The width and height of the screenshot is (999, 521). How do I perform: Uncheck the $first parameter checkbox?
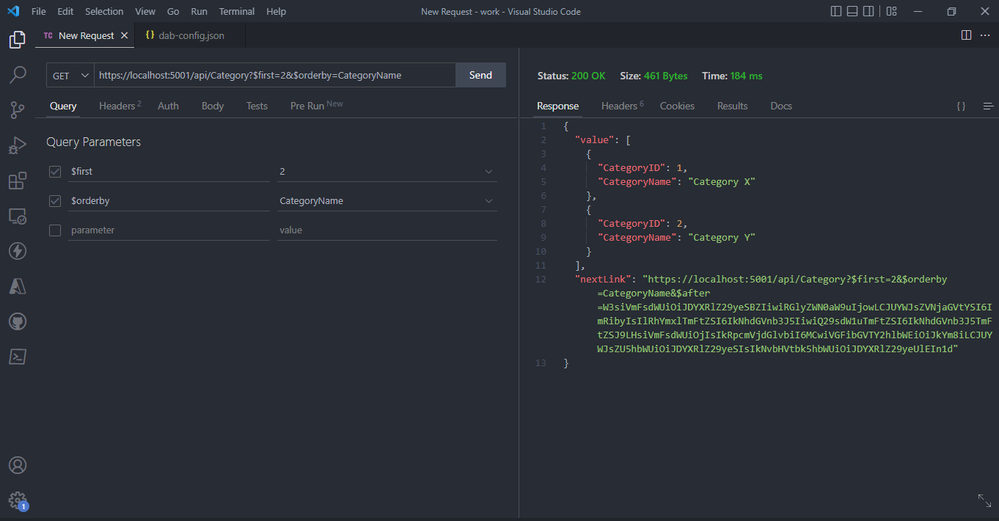[55, 171]
